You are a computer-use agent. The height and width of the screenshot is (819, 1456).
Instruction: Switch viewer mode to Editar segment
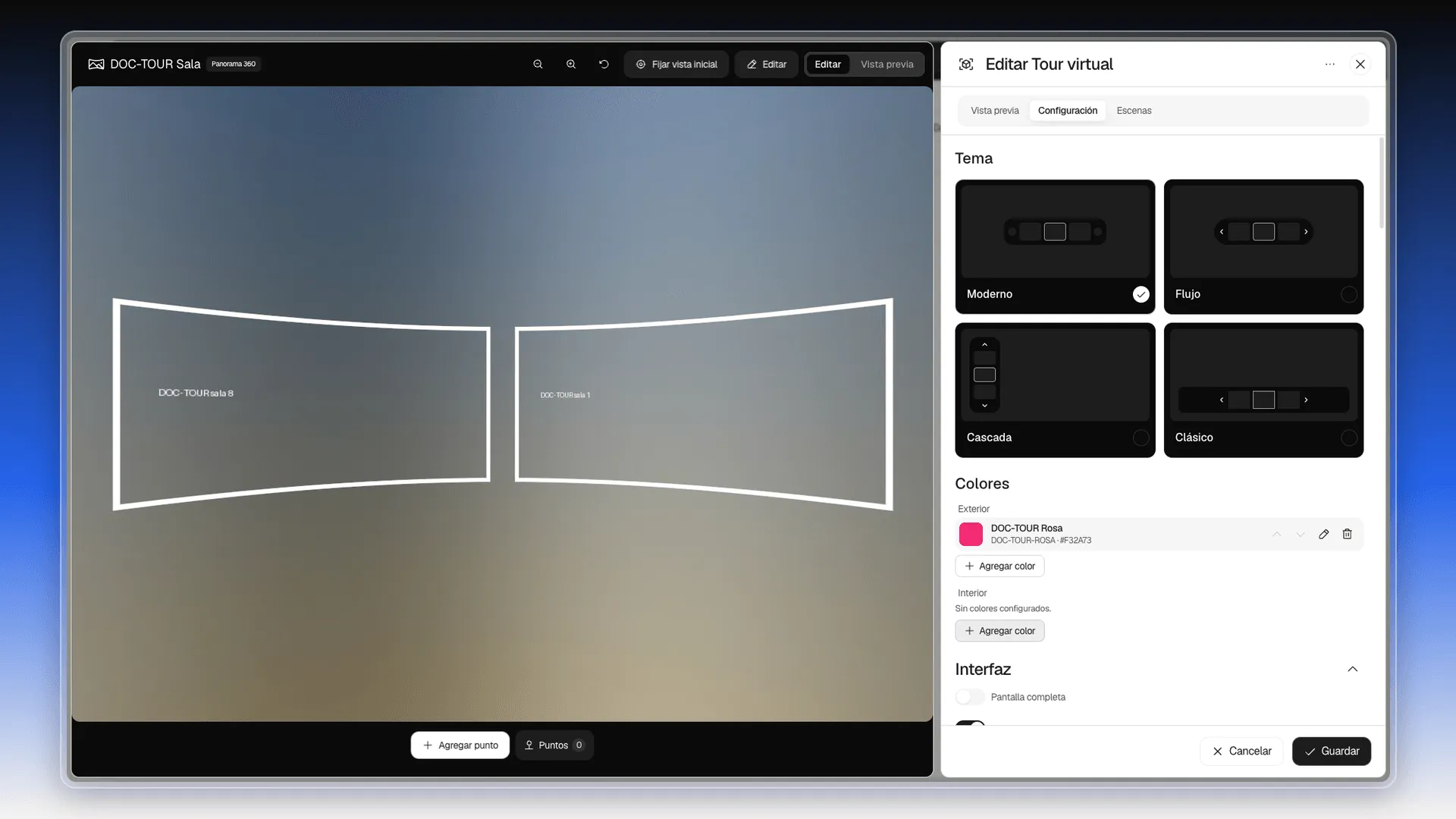[827, 64]
